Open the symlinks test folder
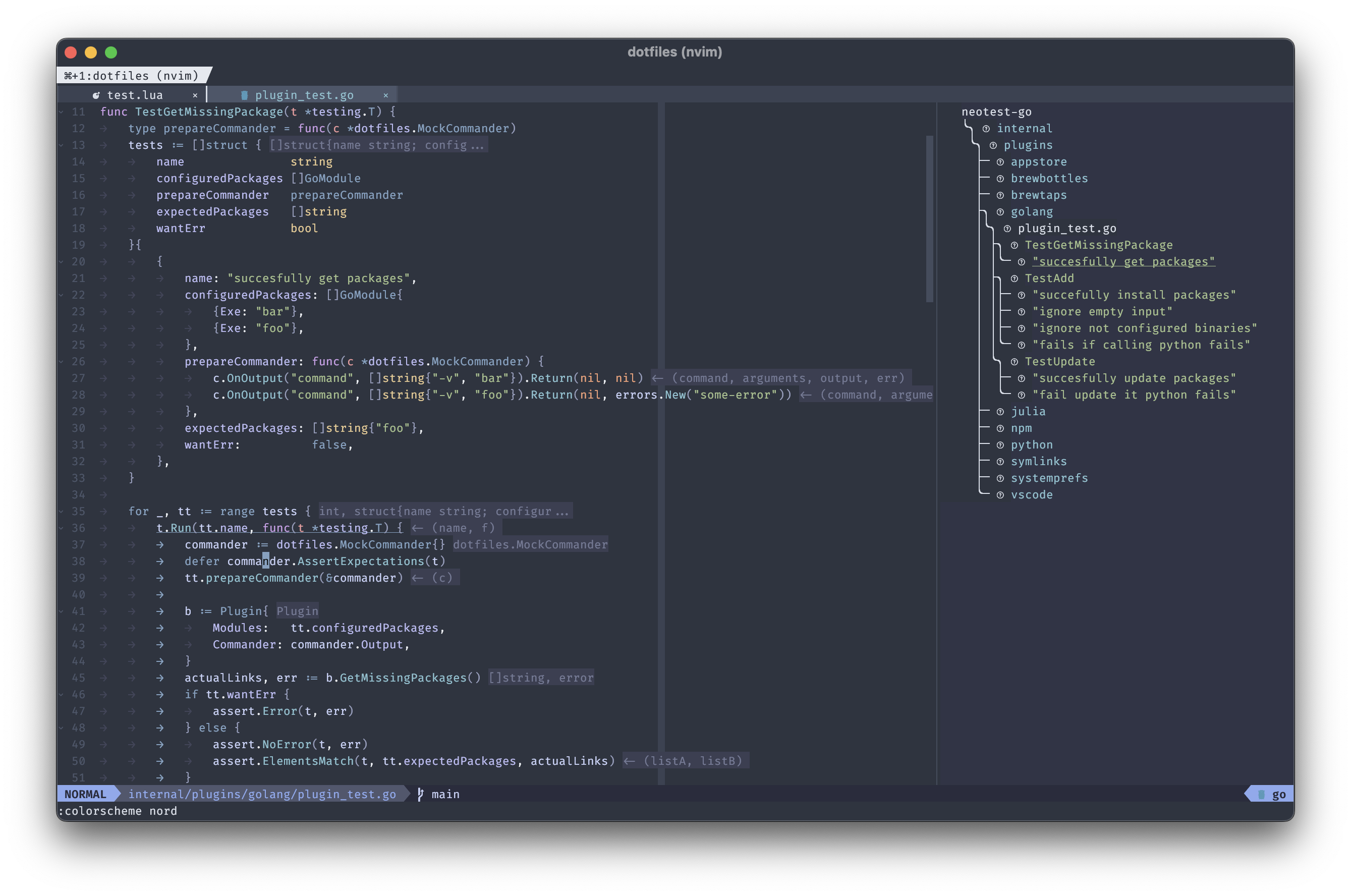 click(1039, 461)
